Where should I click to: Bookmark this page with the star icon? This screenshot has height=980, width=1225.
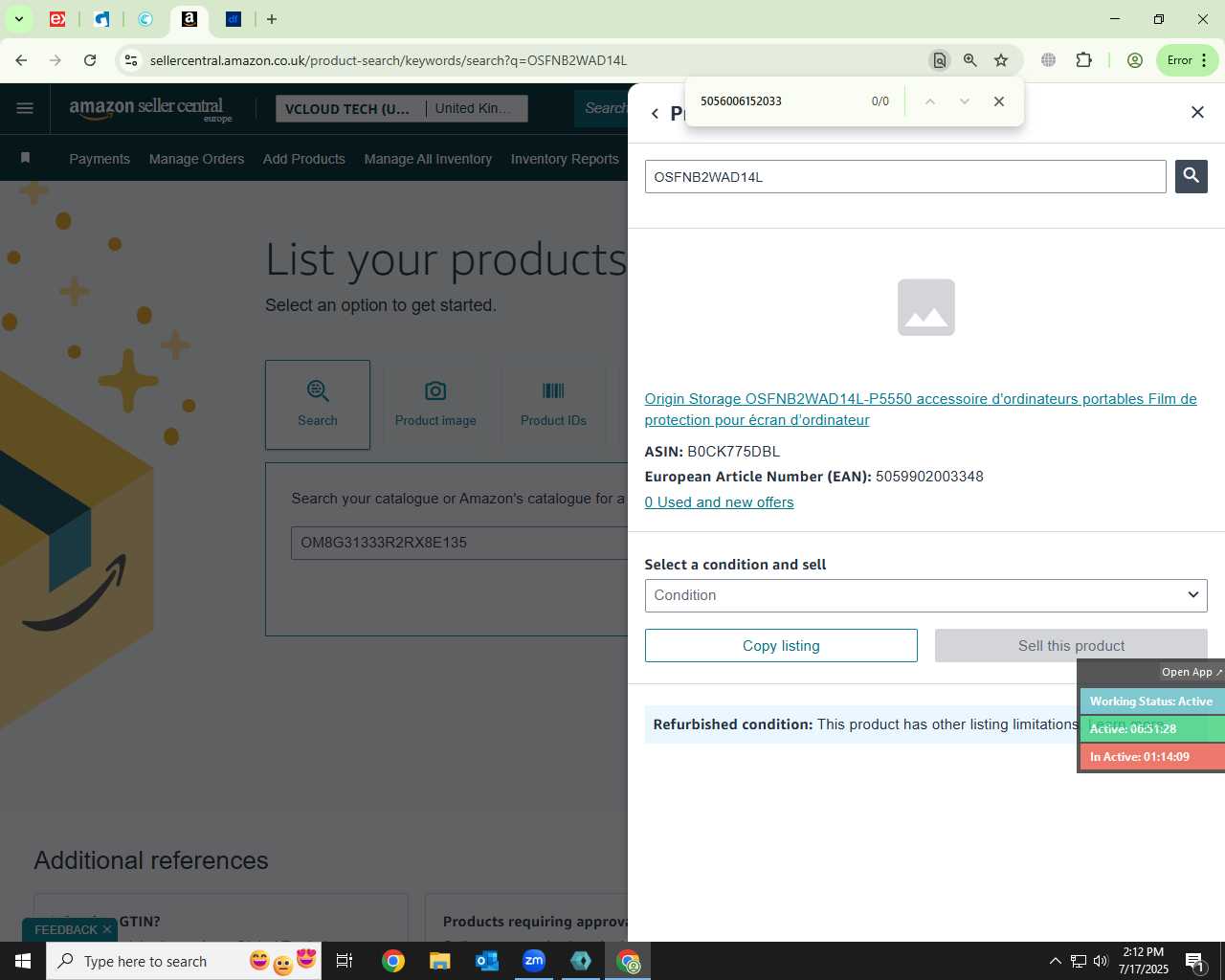click(x=1001, y=60)
